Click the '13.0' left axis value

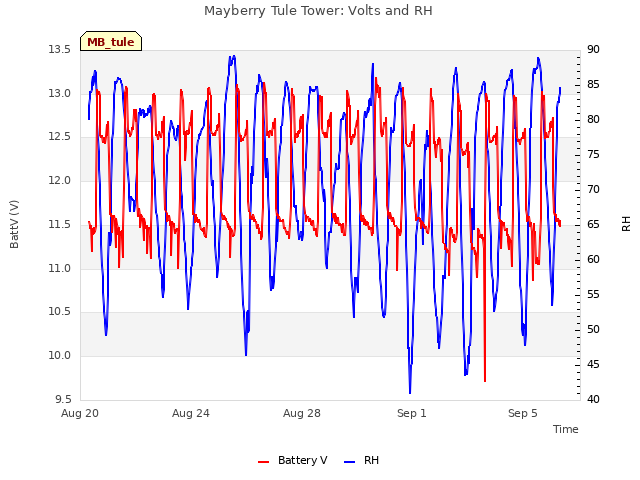click(59, 93)
